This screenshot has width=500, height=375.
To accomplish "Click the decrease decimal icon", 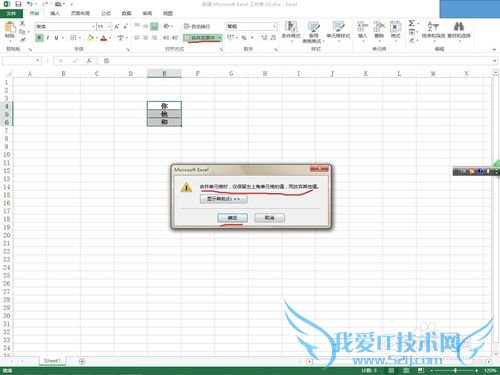I will pyautogui.click(x=273, y=38).
